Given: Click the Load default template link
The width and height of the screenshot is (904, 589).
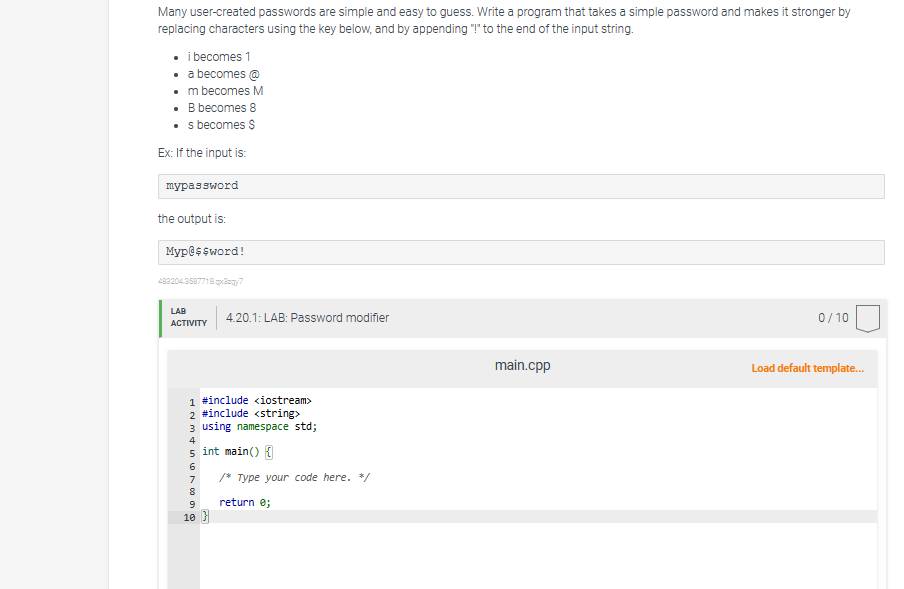Looking at the screenshot, I should [807, 368].
